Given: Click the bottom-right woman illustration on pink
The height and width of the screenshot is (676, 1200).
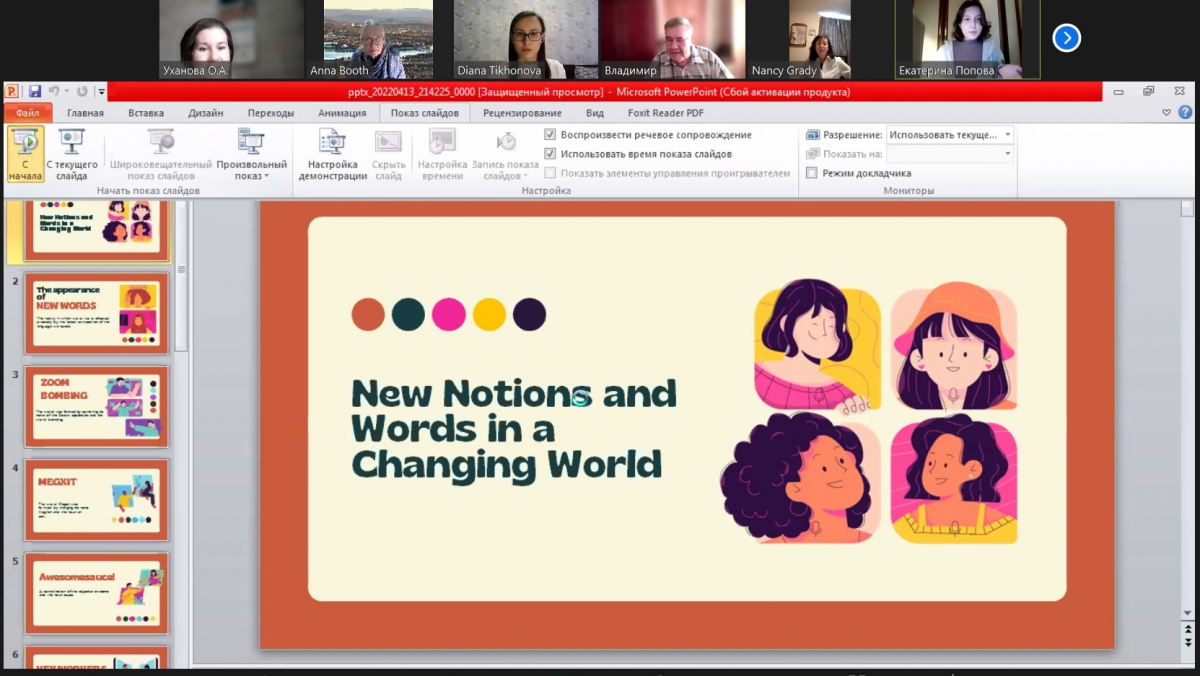Looking at the screenshot, I should click(x=954, y=481).
